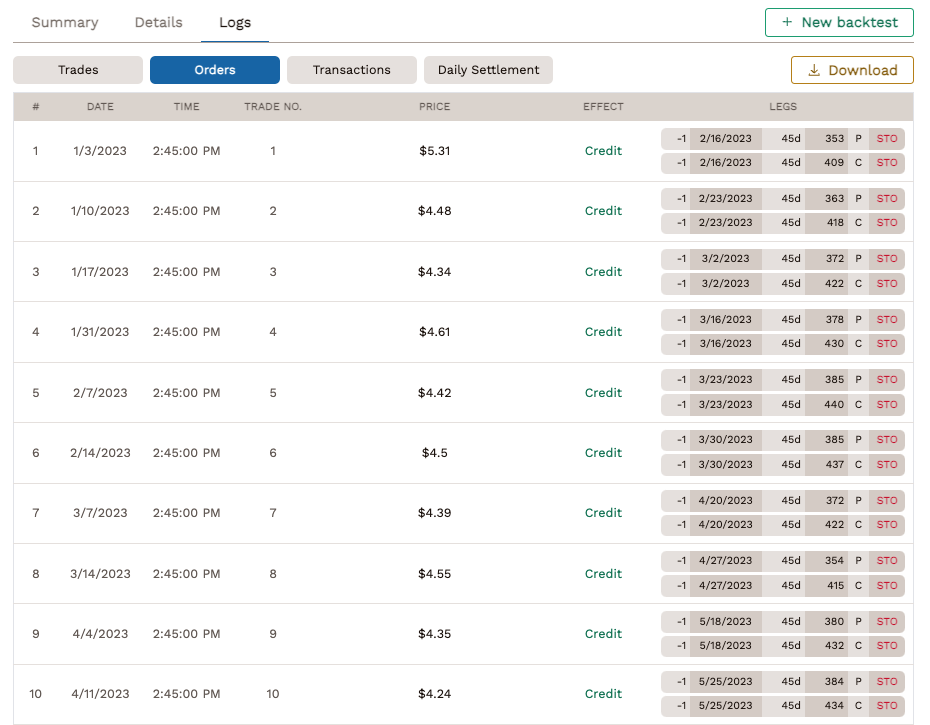Click the 2/16/2023 put leg chip
Screen dimensions: 930x725
click(x=724, y=138)
